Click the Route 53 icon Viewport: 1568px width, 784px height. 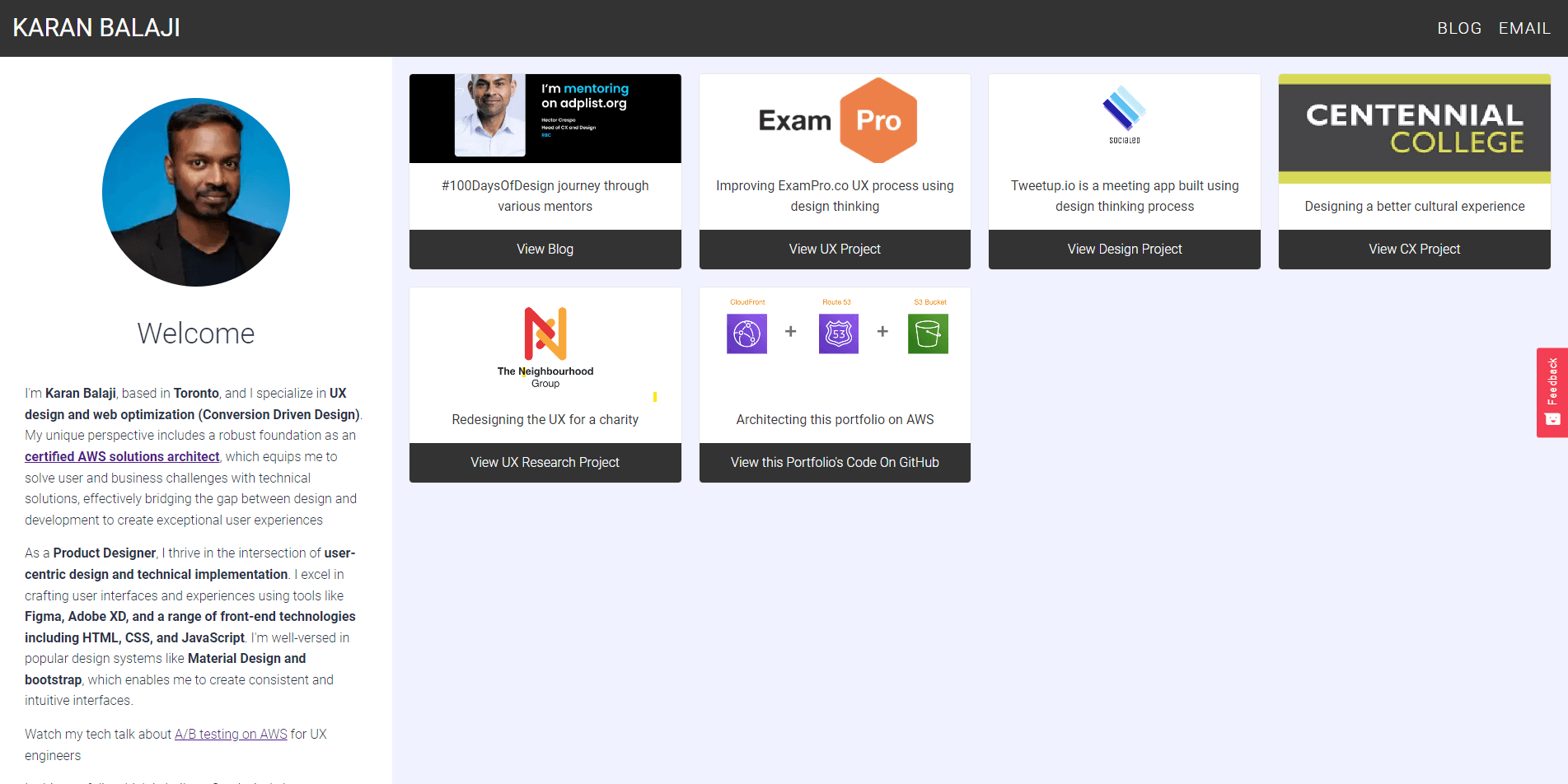tap(838, 333)
